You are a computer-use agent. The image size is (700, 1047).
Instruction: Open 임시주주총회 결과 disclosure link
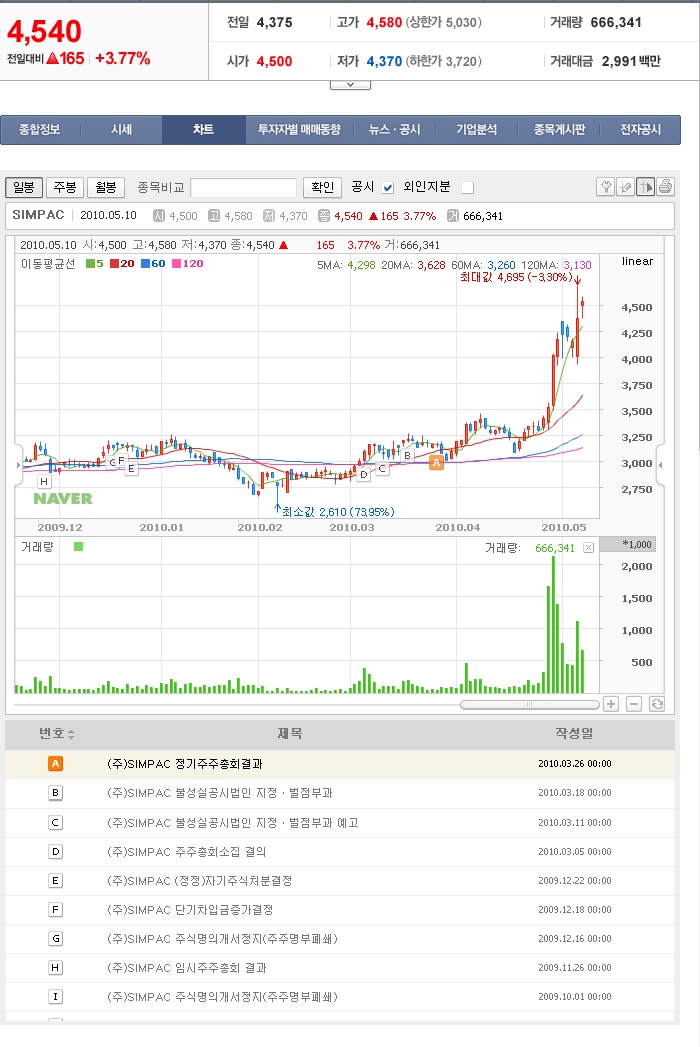click(186, 967)
